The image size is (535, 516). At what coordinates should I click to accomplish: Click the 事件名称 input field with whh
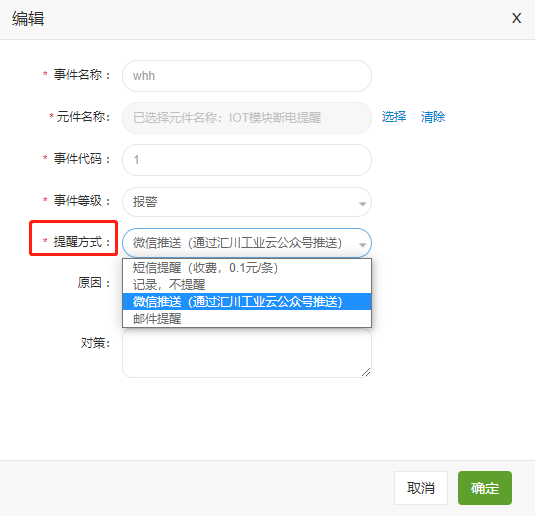click(247, 76)
